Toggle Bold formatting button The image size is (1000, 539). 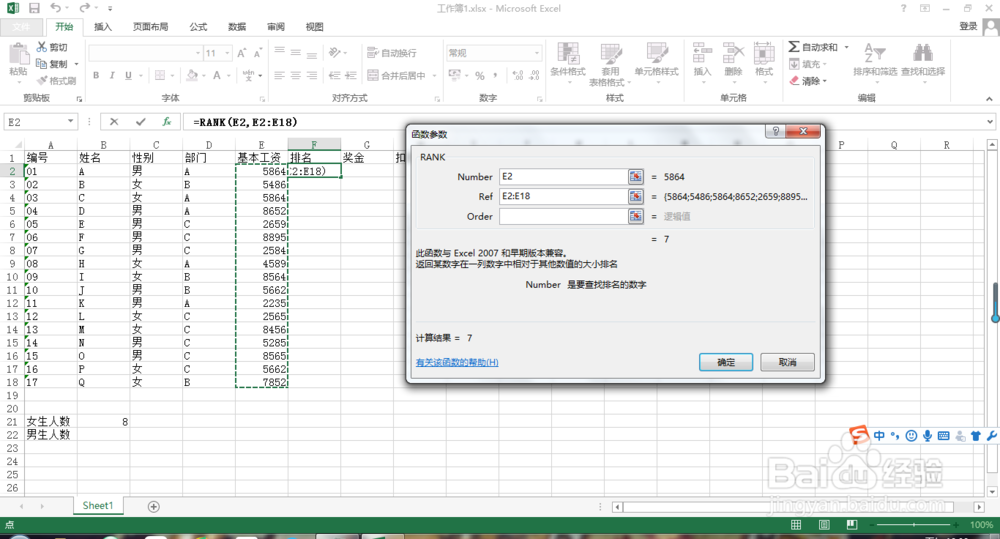coord(96,75)
